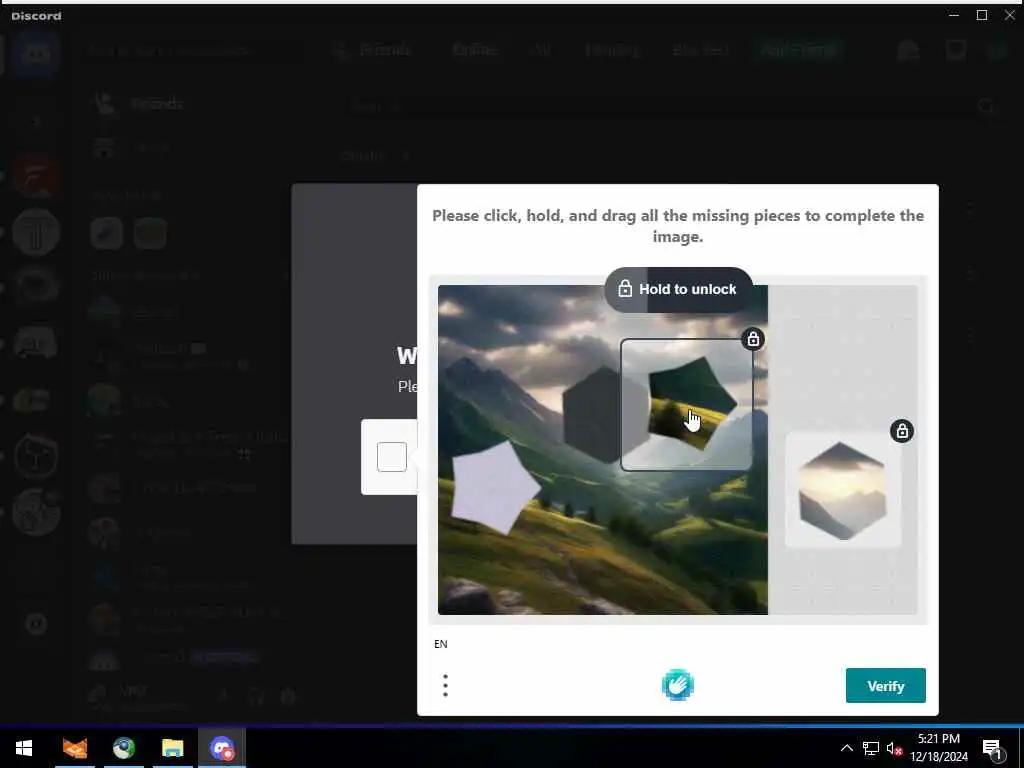Open the Windows Start menu
This screenshot has height=768, width=1024.
click(24, 748)
